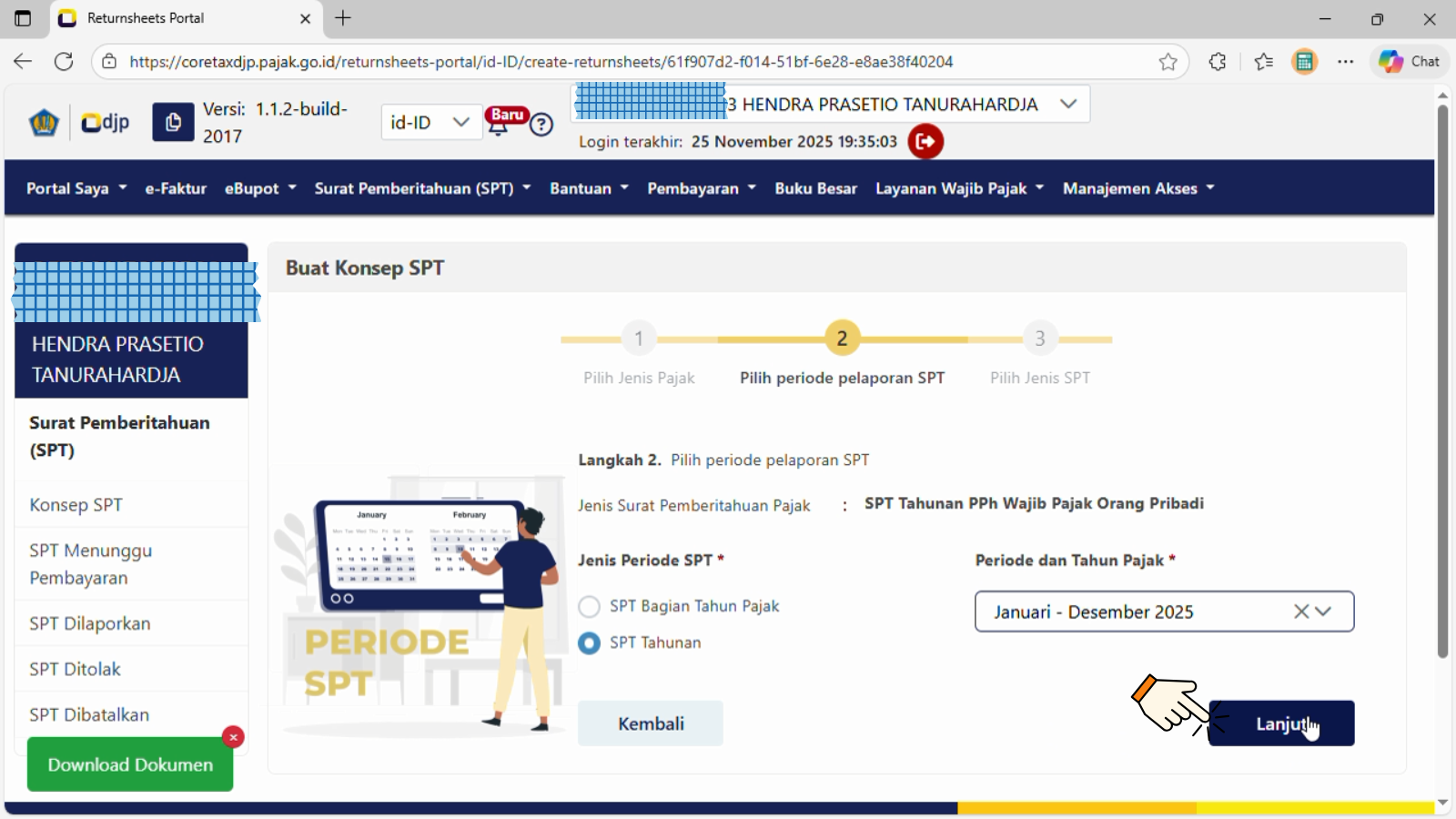Click the DJP logo
Screen dimensions: 1456x819
click(x=105, y=122)
